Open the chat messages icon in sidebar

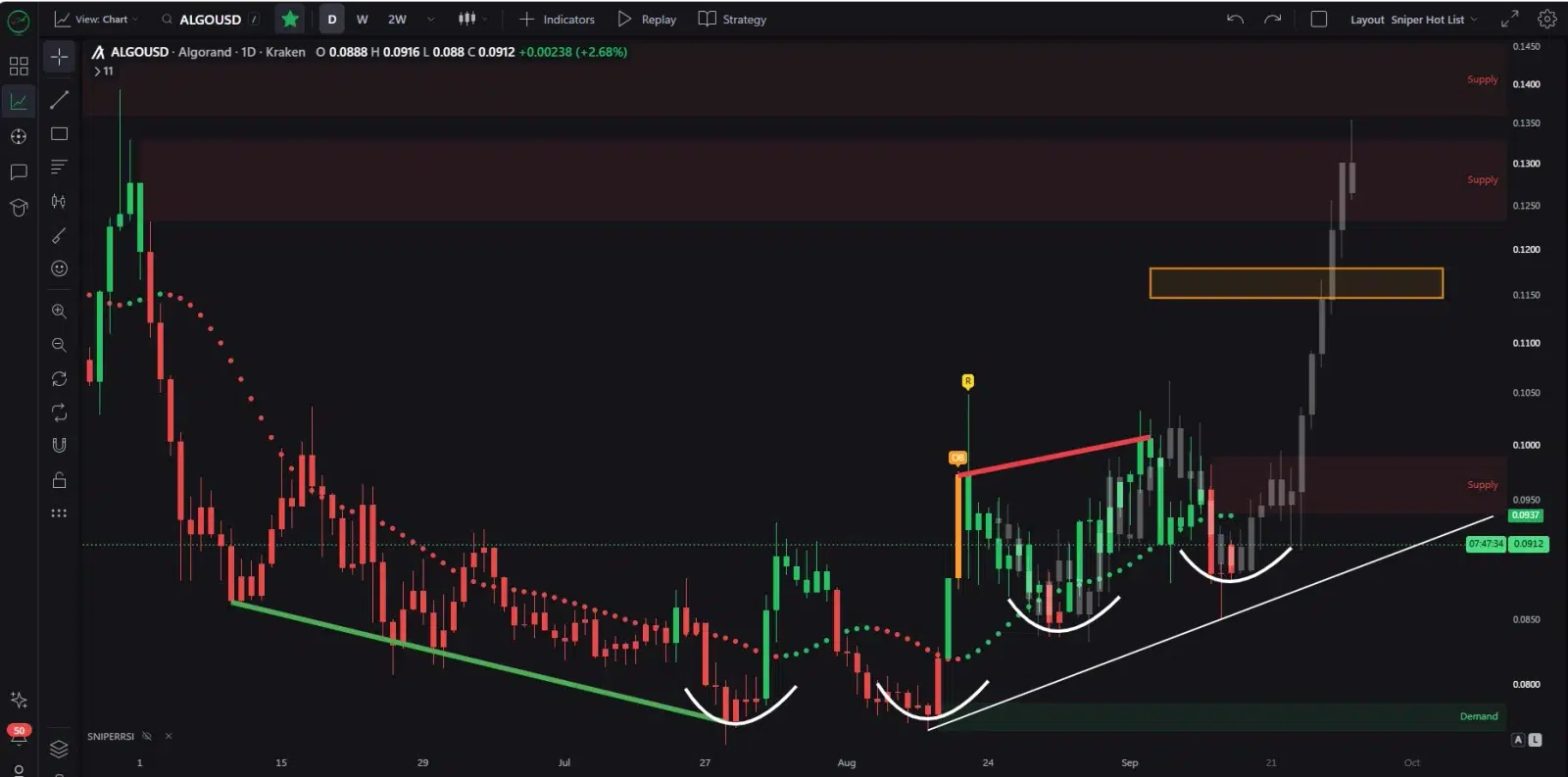(x=19, y=171)
